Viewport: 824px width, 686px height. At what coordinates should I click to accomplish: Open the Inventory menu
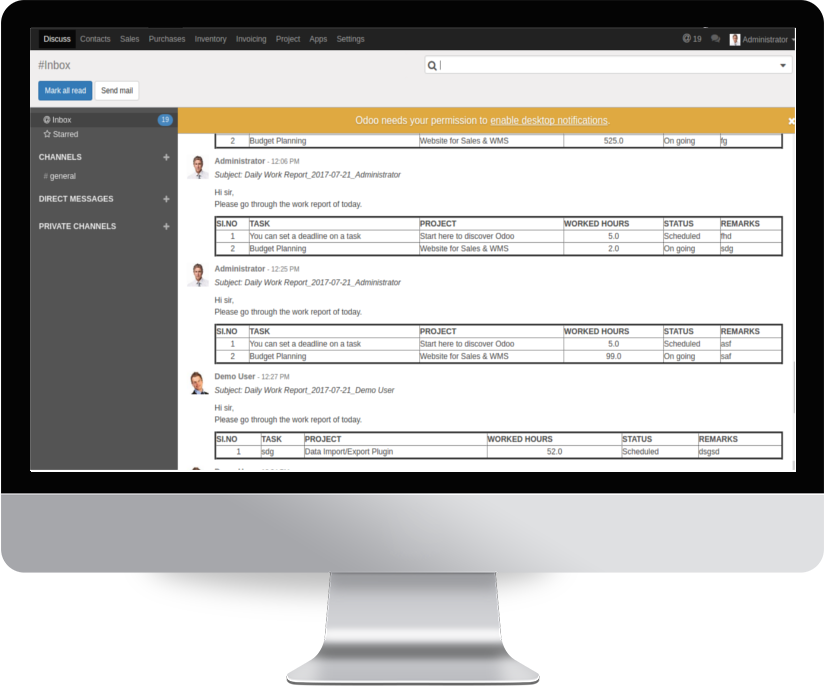[210, 39]
